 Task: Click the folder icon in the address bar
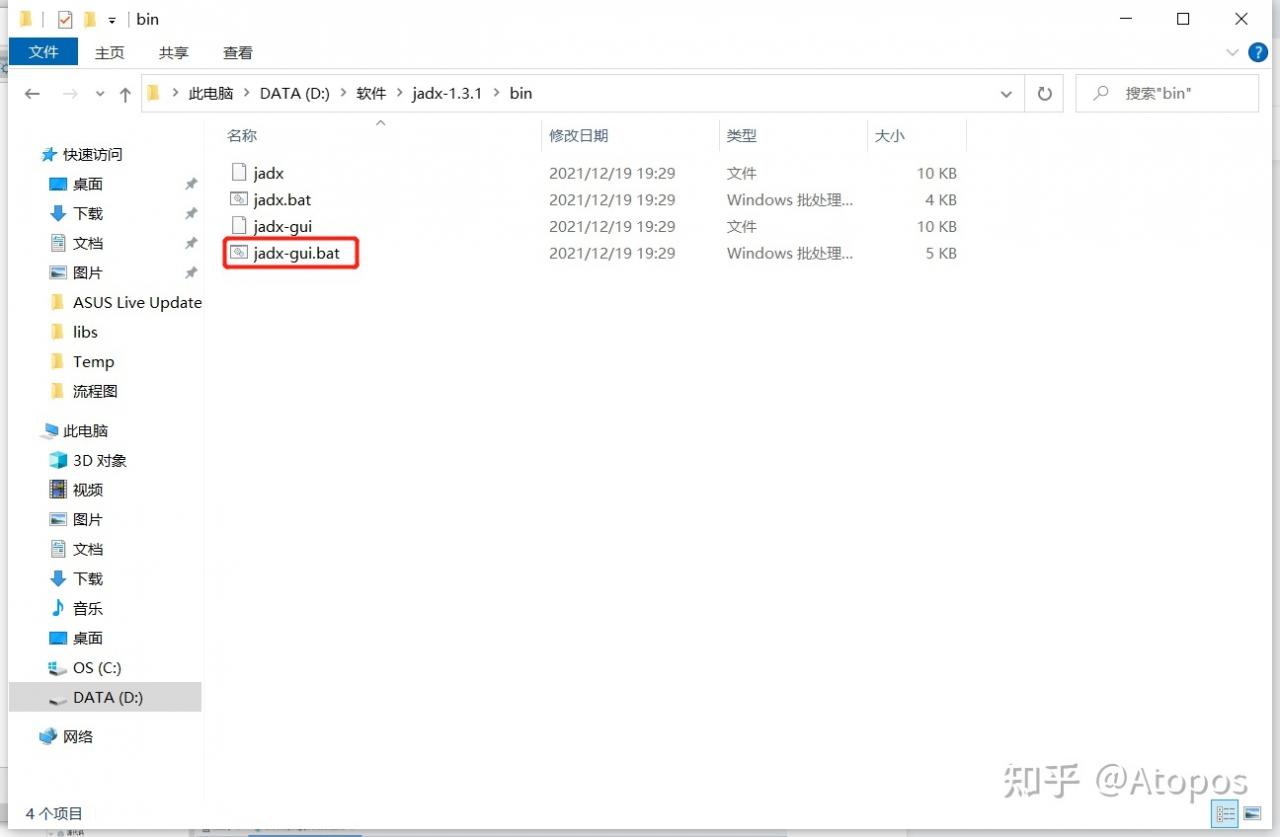[x=154, y=93]
